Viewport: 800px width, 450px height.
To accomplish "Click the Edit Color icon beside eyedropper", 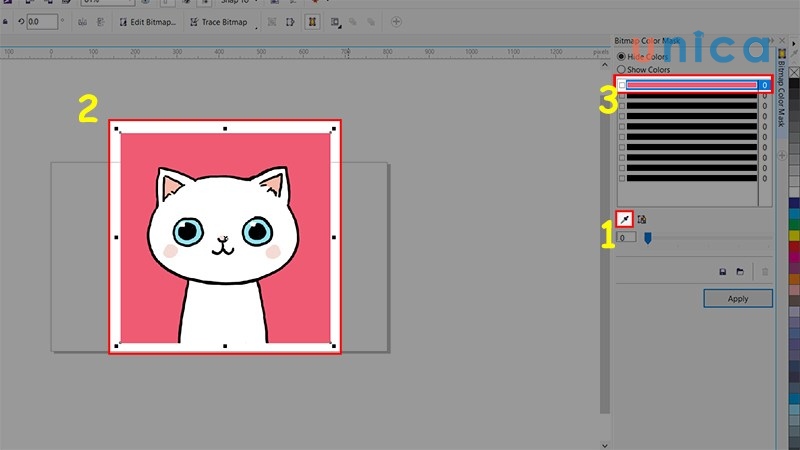I will click(642, 219).
